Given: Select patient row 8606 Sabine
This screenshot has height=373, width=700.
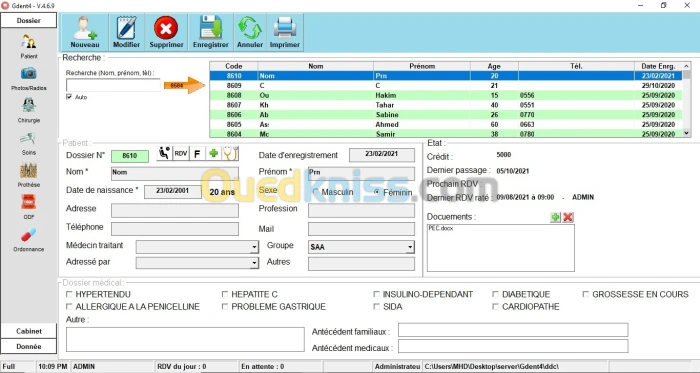Looking at the screenshot, I should (446, 115).
